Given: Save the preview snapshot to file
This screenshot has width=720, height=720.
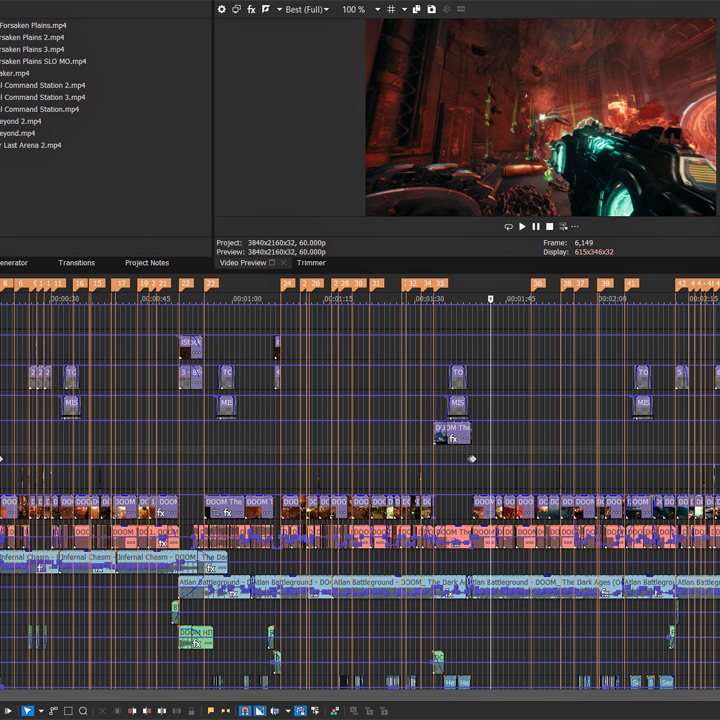Looking at the screenshot, I should click(431, 9).
